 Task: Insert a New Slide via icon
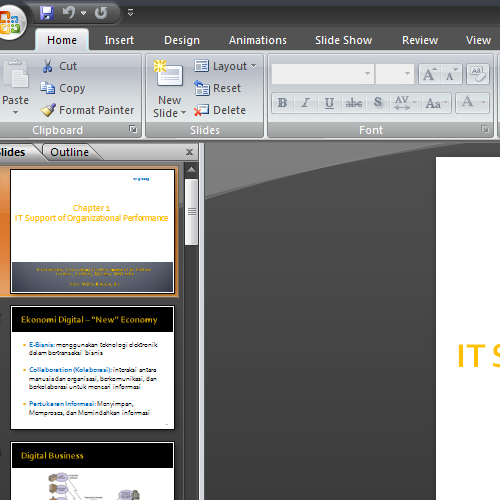click(x=169, y=74)
